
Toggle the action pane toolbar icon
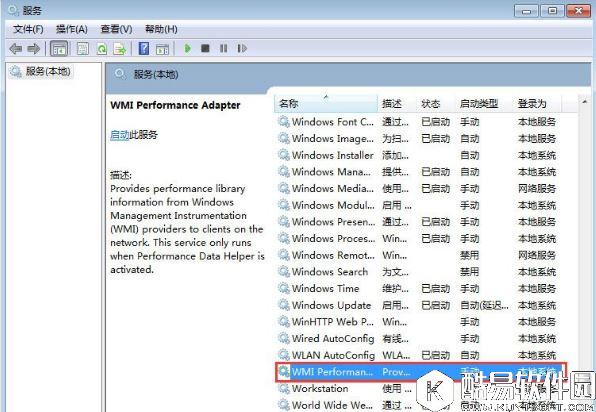[162, 49]
